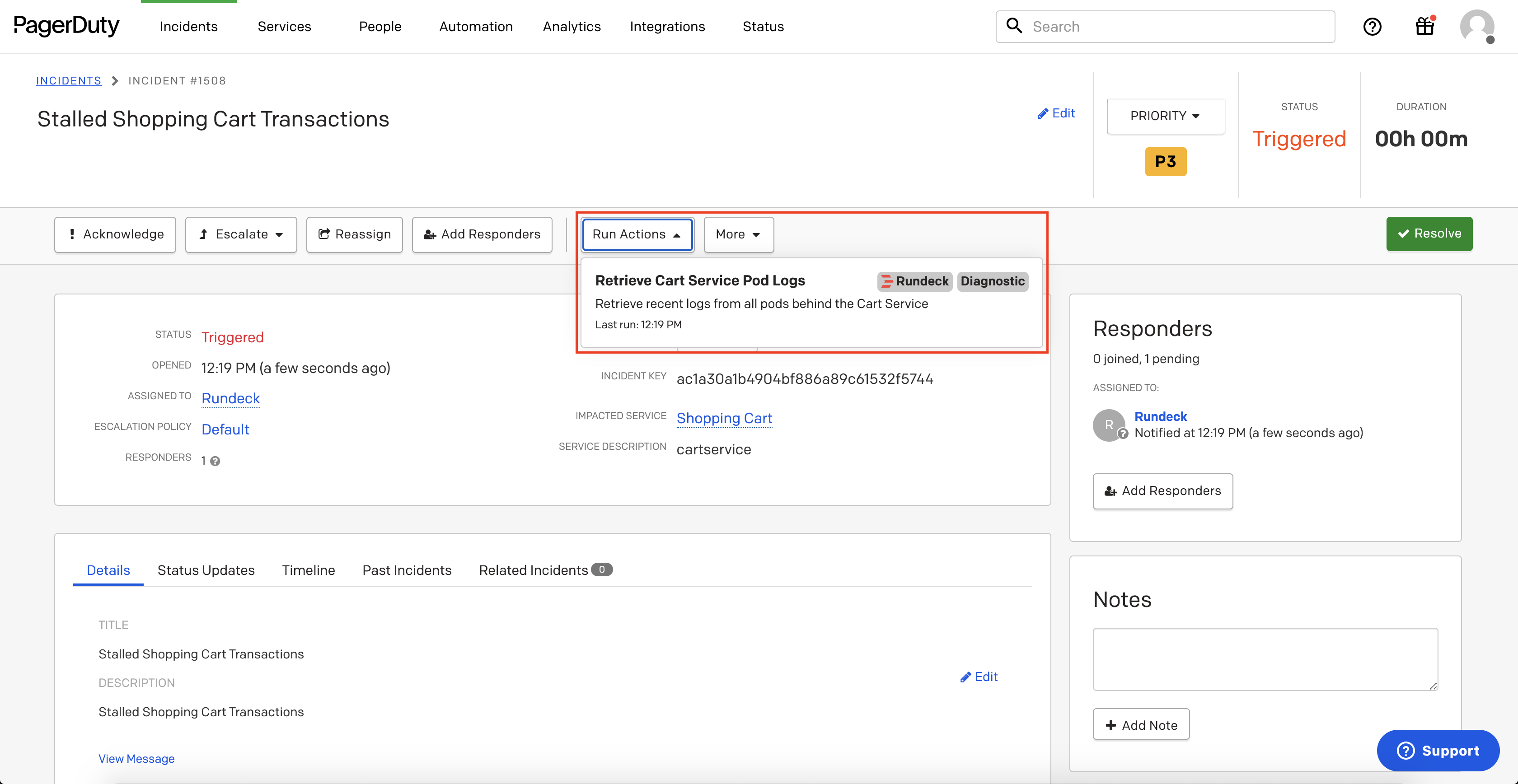Viewport: 1518px width, 784px height.
Task: Switch to the Status Updates tab
Action: pos(206,570)
